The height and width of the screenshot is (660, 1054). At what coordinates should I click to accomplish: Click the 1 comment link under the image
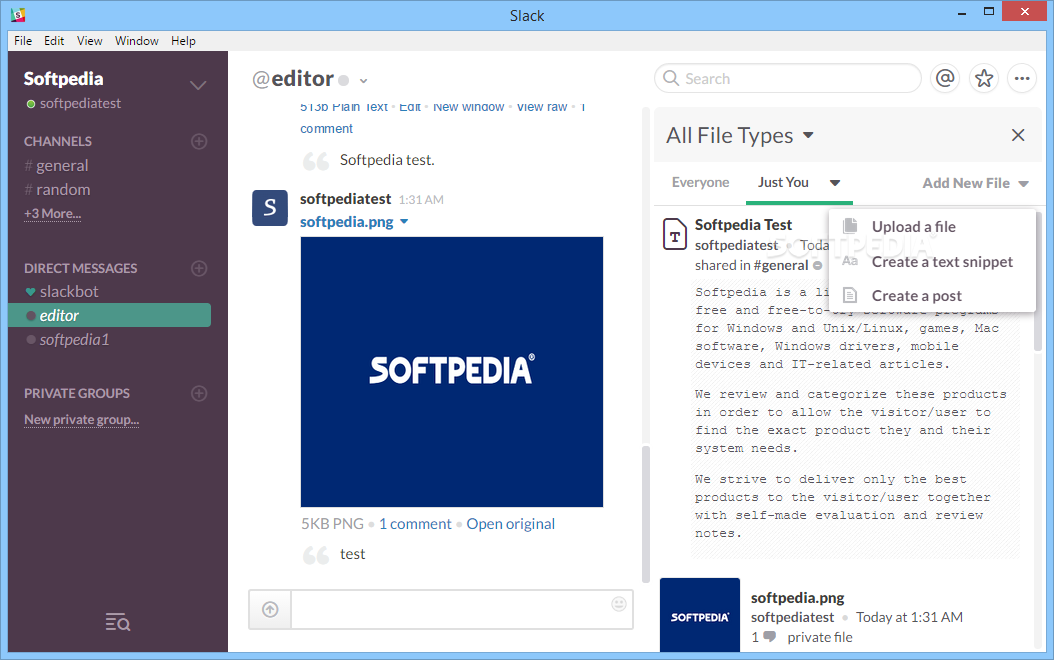415,524
